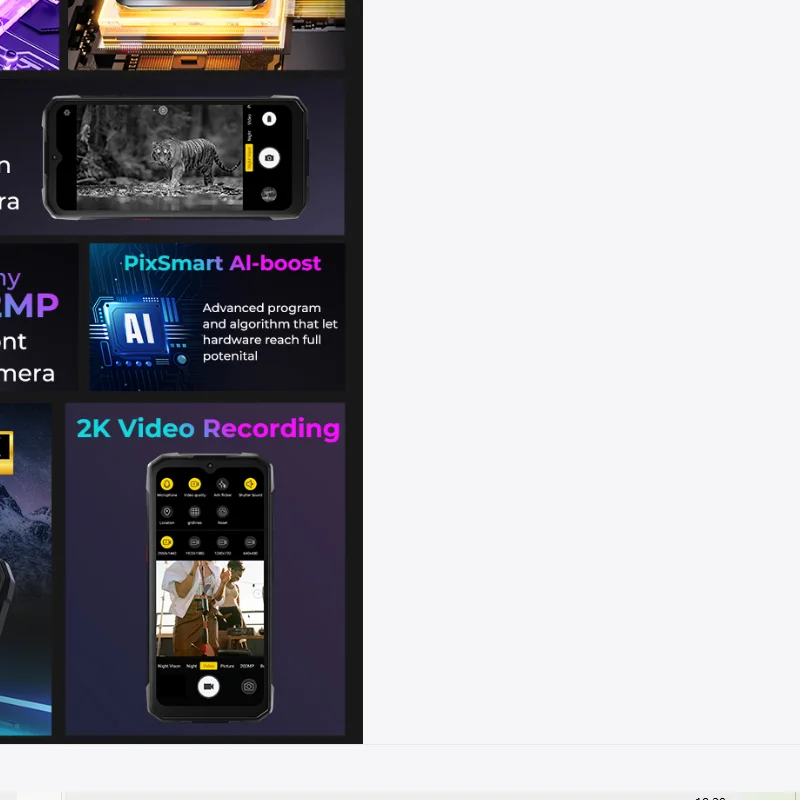Tap the white video record button
This screenshot has width=800, height=800.
click(x=209, y=686)
